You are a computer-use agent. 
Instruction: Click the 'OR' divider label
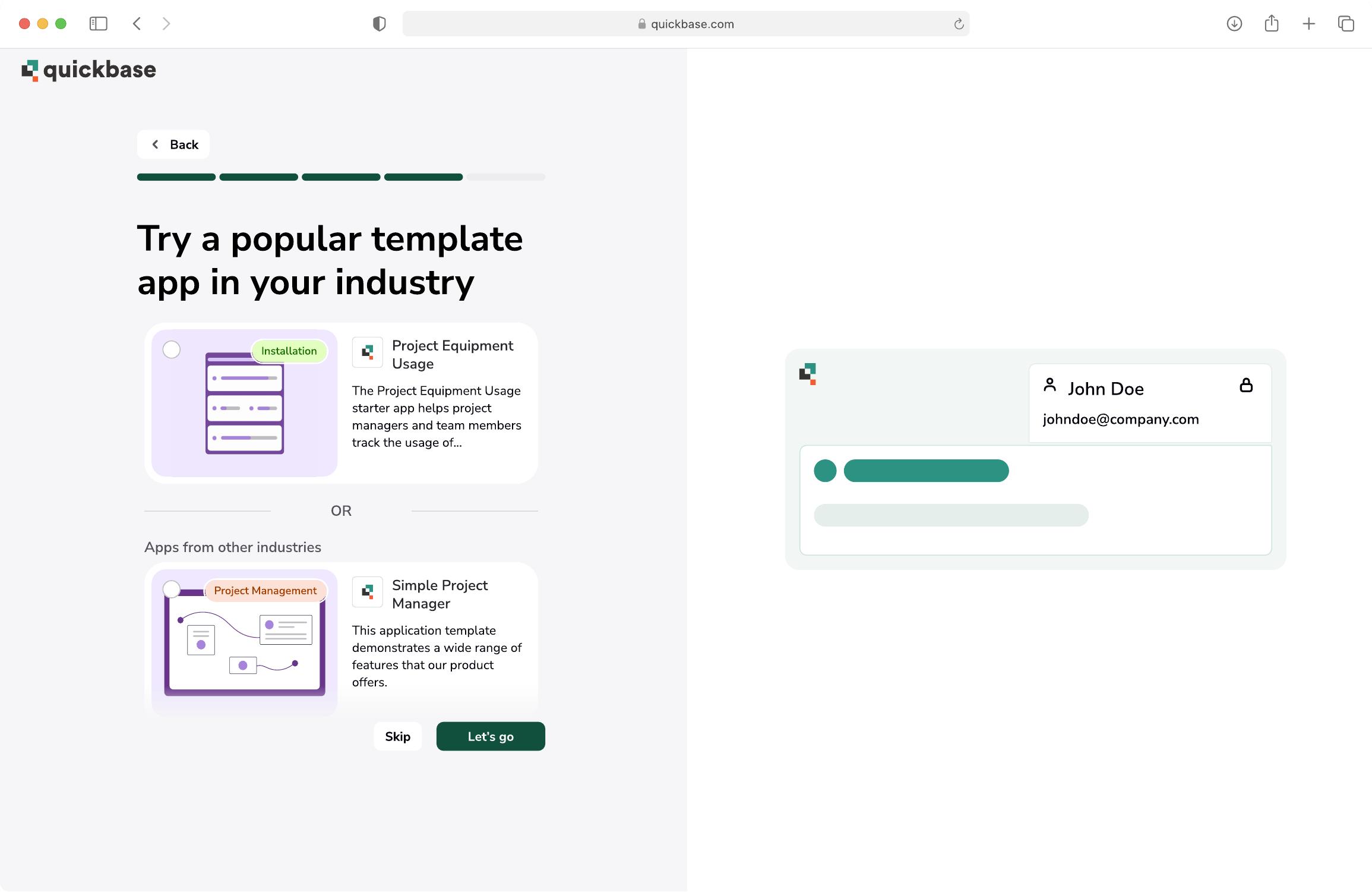pos(342,511)
